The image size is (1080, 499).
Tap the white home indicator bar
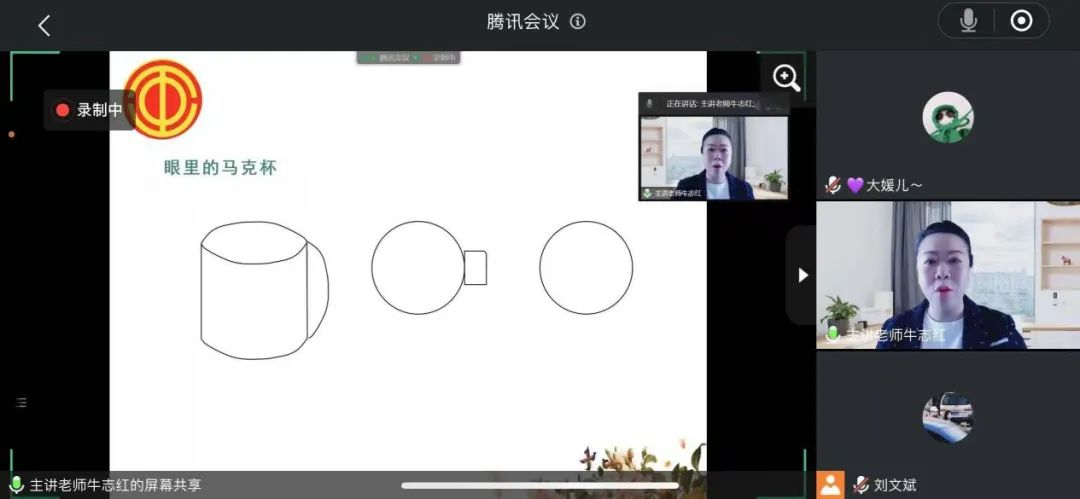(x=540, y=486)
